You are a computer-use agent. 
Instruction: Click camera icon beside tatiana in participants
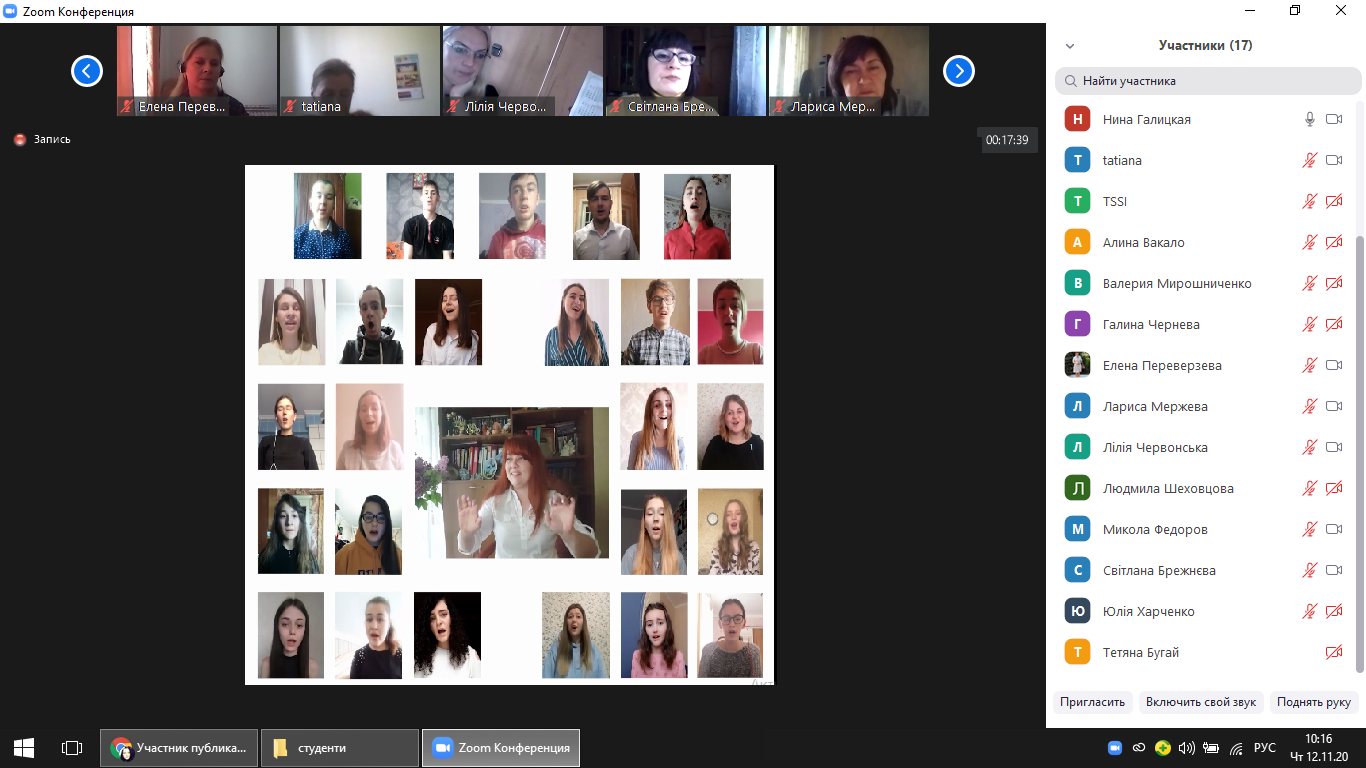click(x=1333, y=161)
